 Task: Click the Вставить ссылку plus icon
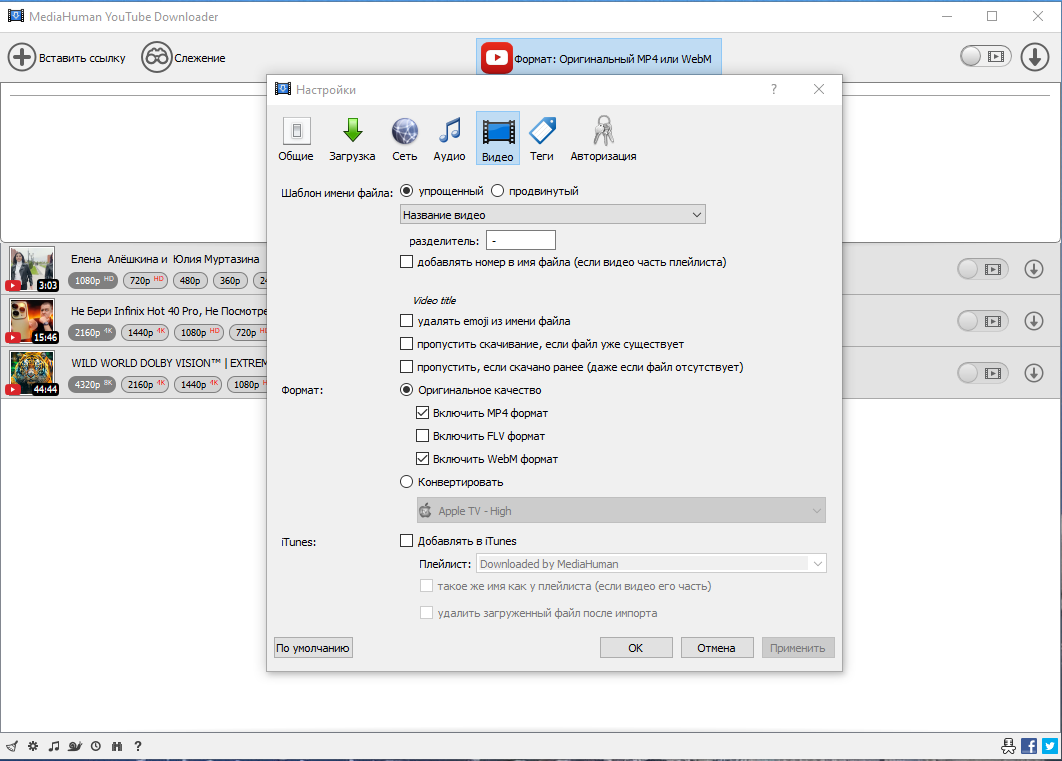(22, 58)
